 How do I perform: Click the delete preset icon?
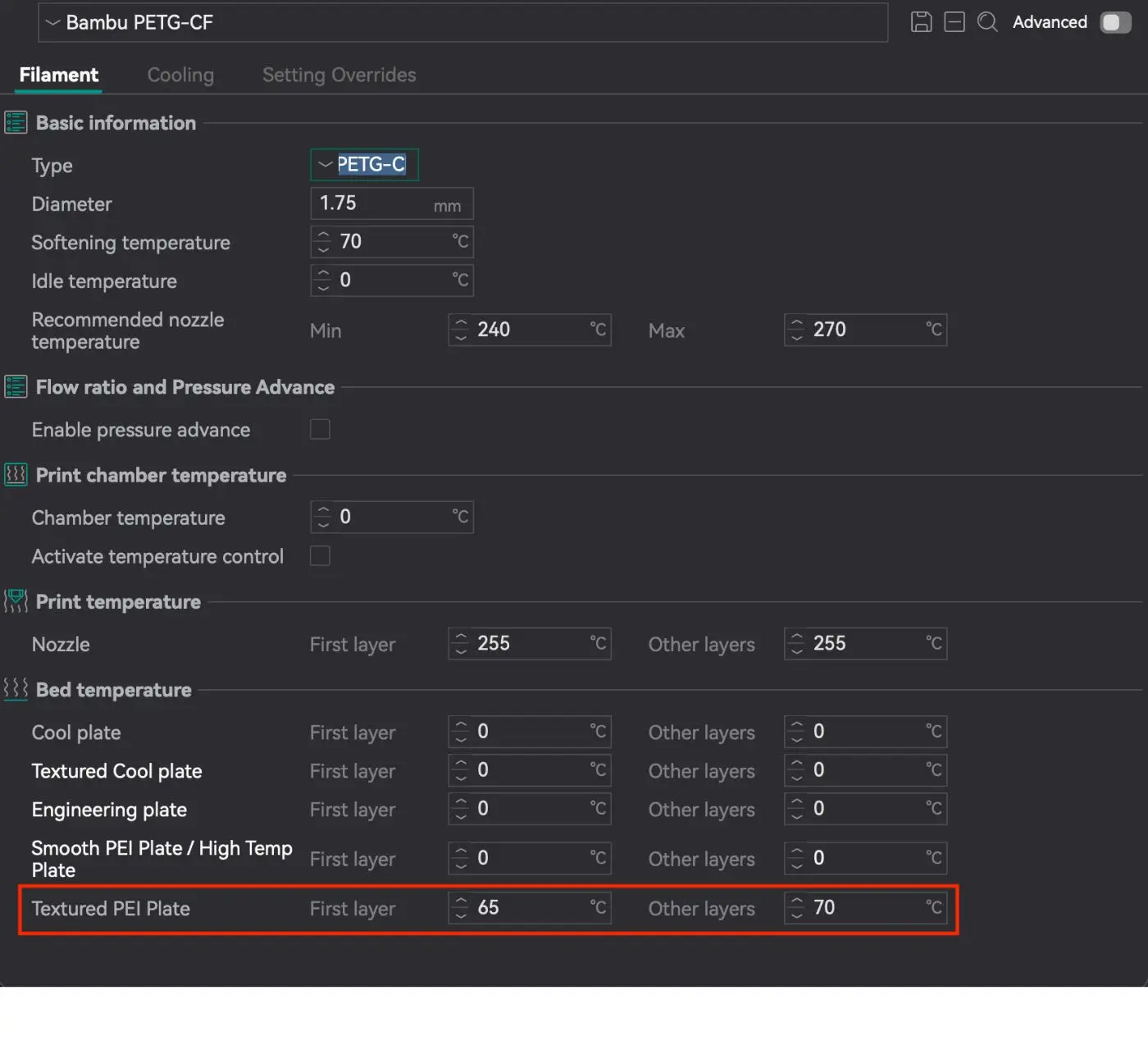tap(954, 22)
